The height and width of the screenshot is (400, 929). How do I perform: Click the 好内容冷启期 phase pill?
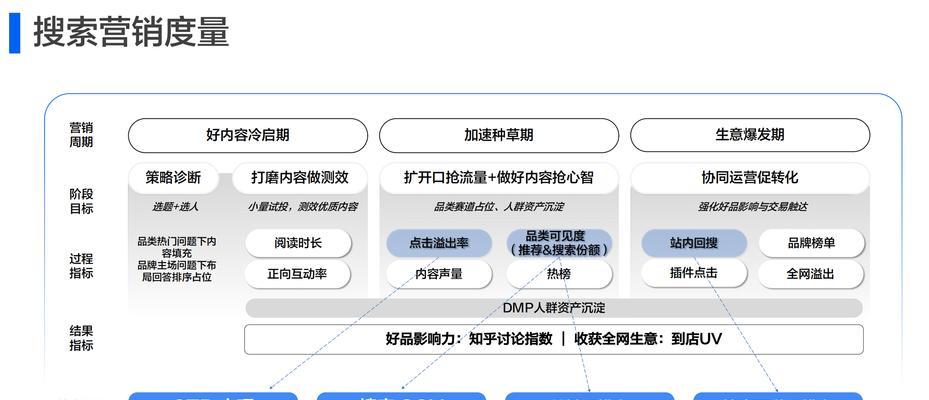tap(247, 135)
